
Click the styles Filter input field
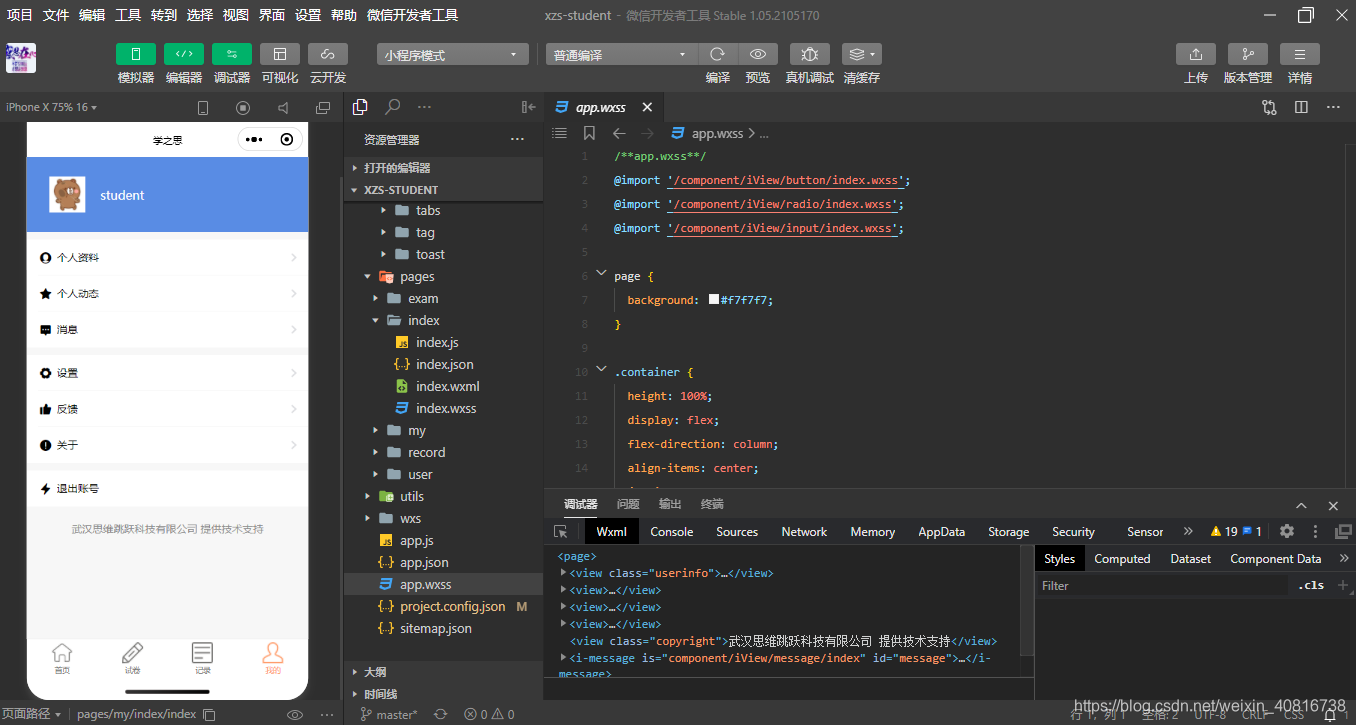[1163, 585]
